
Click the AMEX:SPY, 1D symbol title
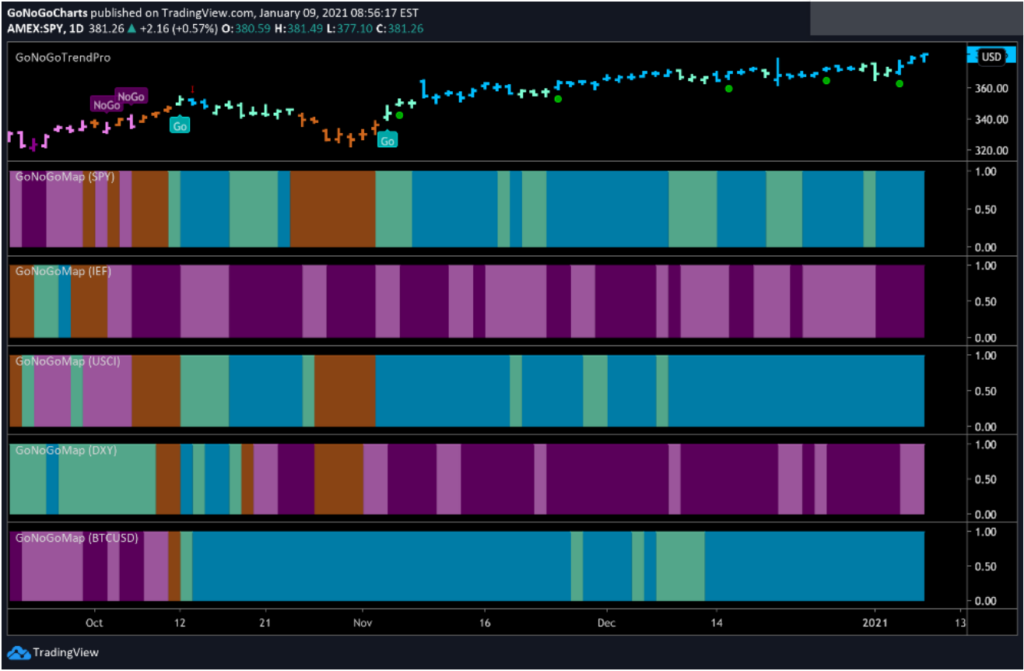click(x=41, y=28)
